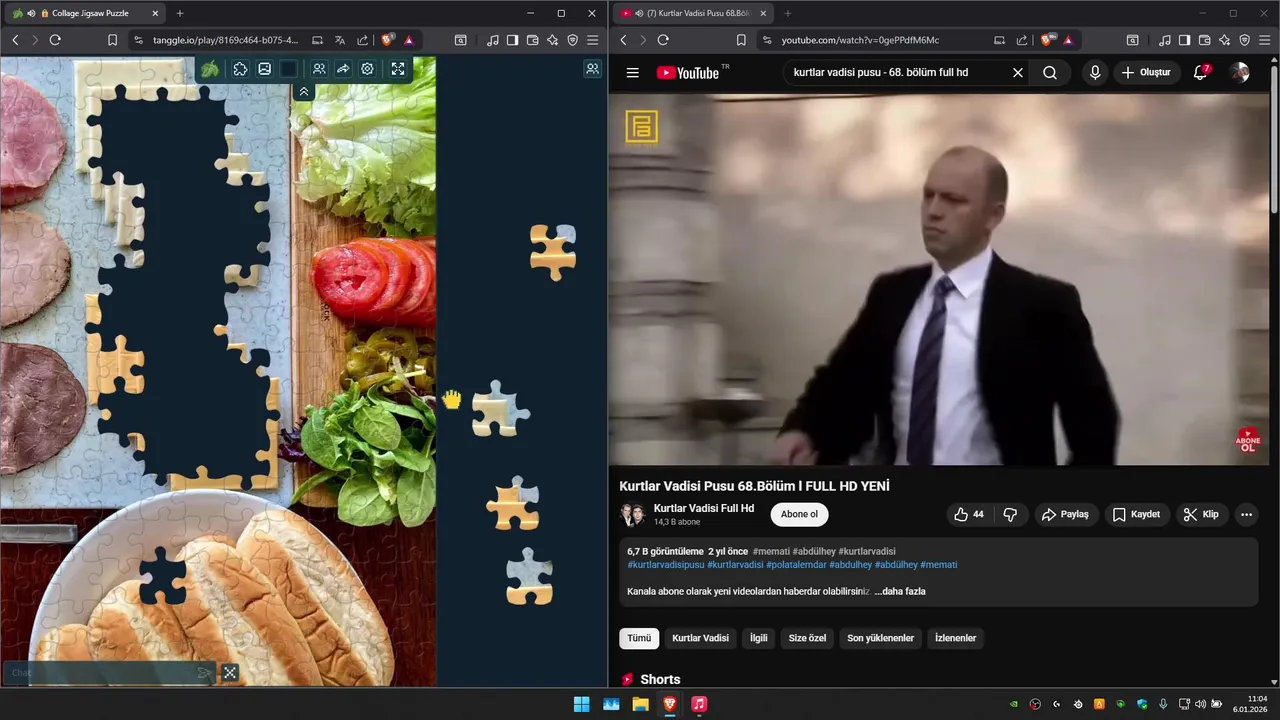Screen dimensions: 1280x720
Task: Collapse the Tanggle toolbar with the chevron
Action: click(304, 91)
